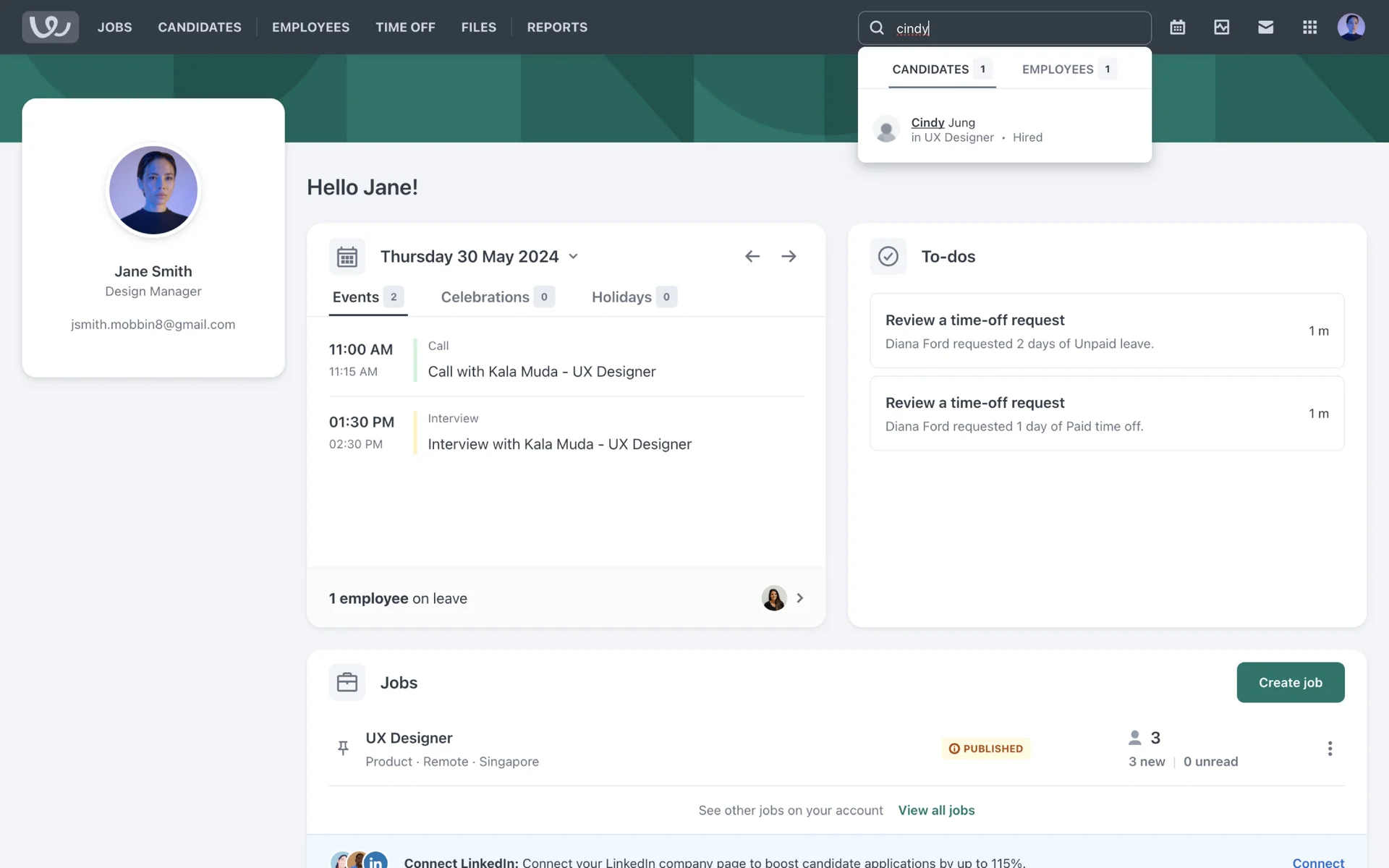Screen dimensions: 1389x868
Task: Open the reports chart icon in header
Action: (x=1221, y=27)
